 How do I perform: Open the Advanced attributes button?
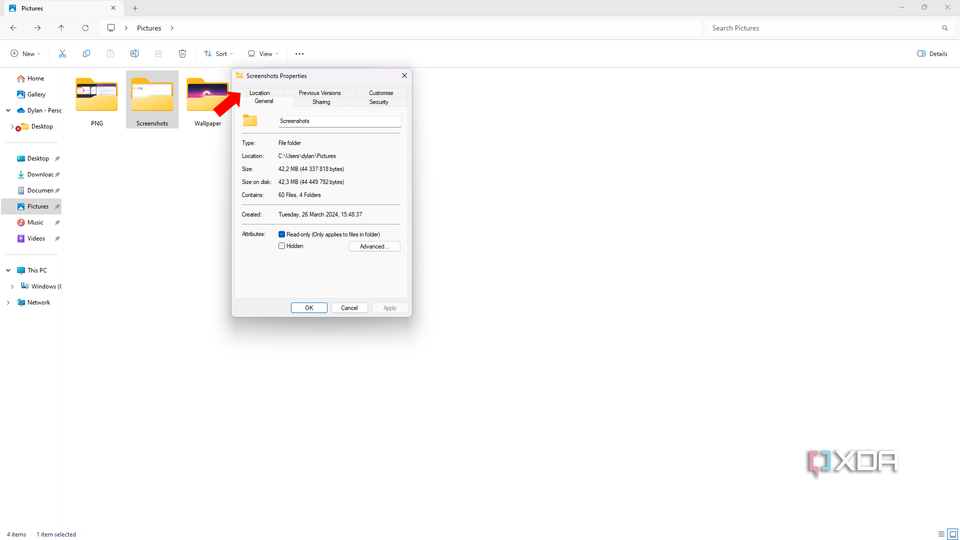(374, 246)
